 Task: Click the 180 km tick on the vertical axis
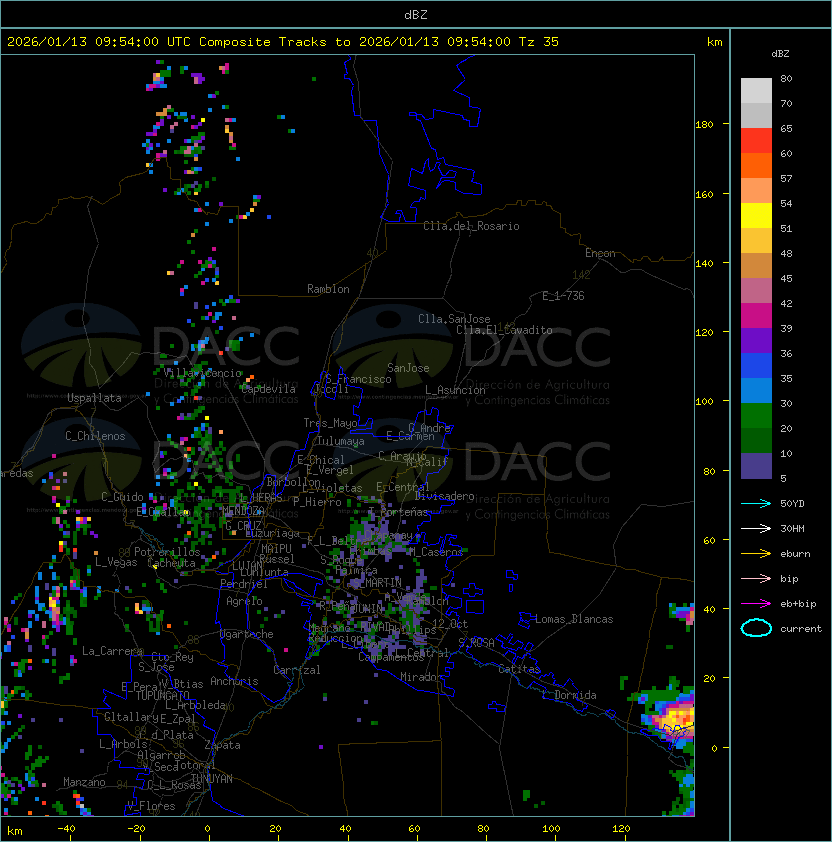click(x=704, y=124)
